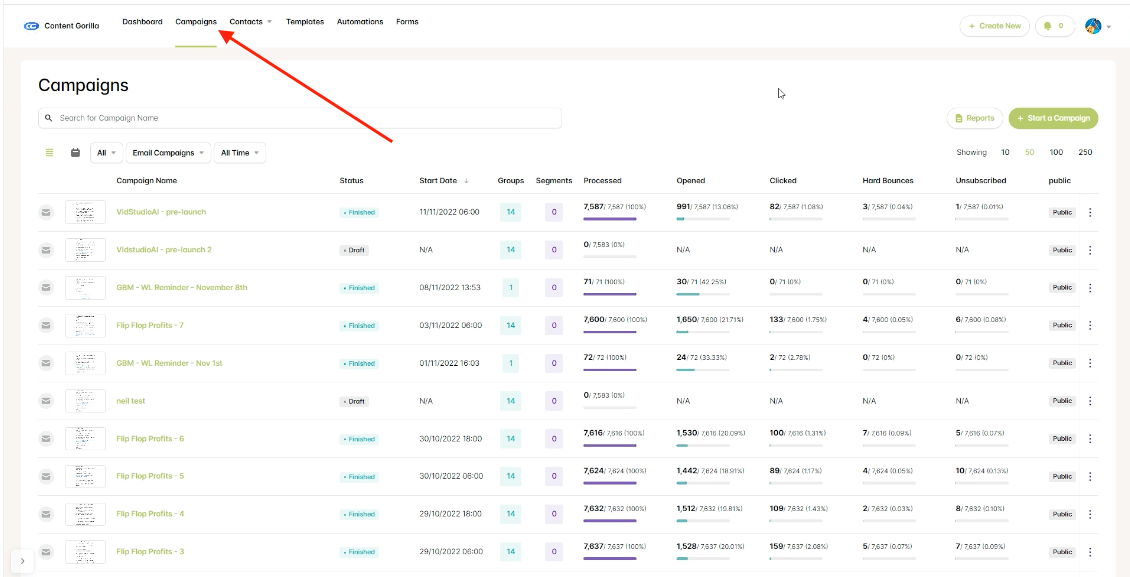Viewport: 1130px width, 577px height.
Task: Open three-dot menu for VidStudioAI - pre-launch
Action: (1090, 212)
